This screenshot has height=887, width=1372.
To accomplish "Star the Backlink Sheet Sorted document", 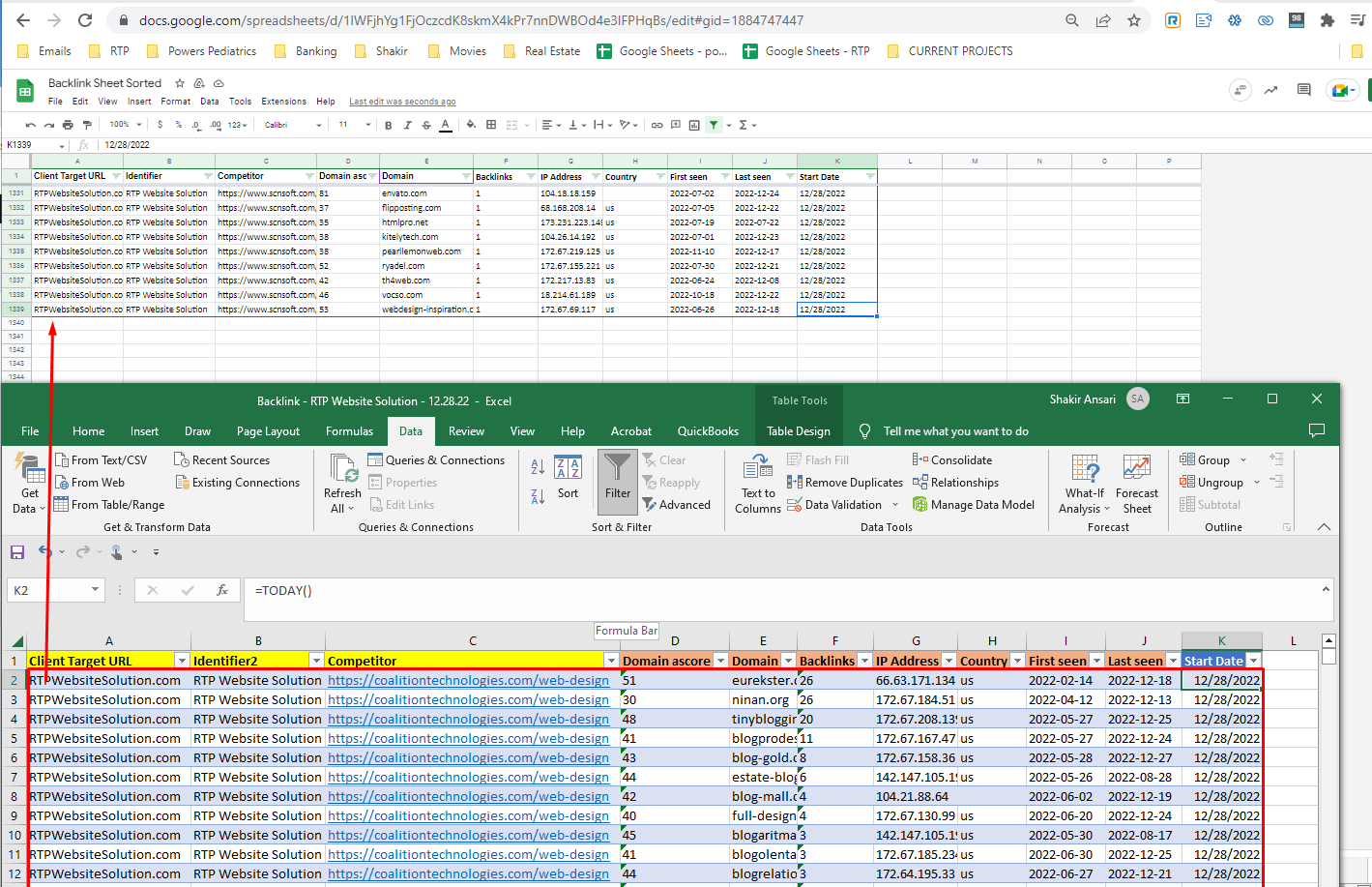I will click(x=180, y=83).
